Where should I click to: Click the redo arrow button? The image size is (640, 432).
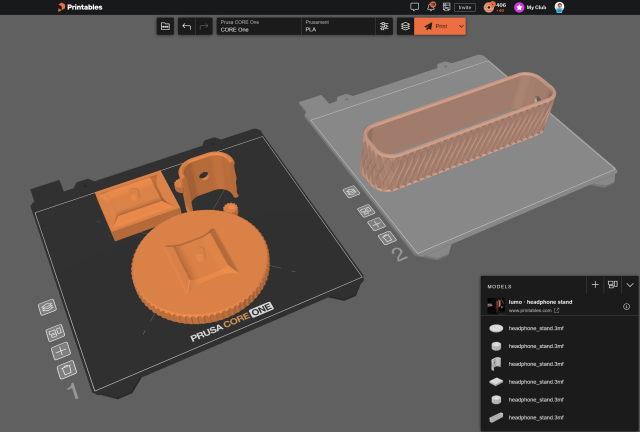204,26
